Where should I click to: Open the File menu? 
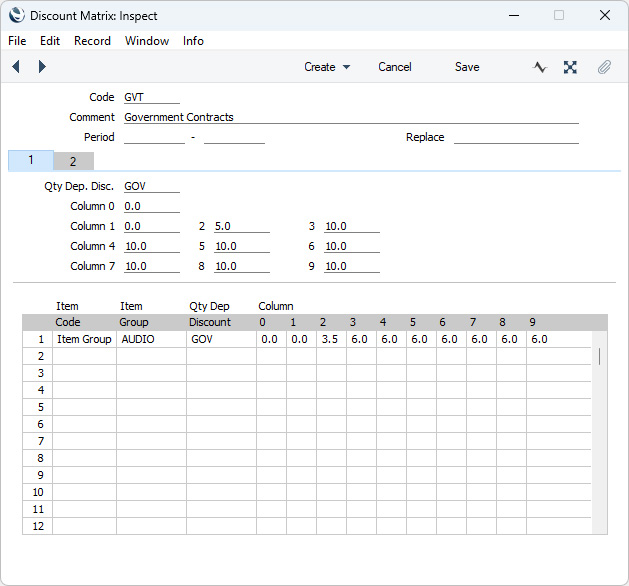pyautogui.click(x=17, y=41)
